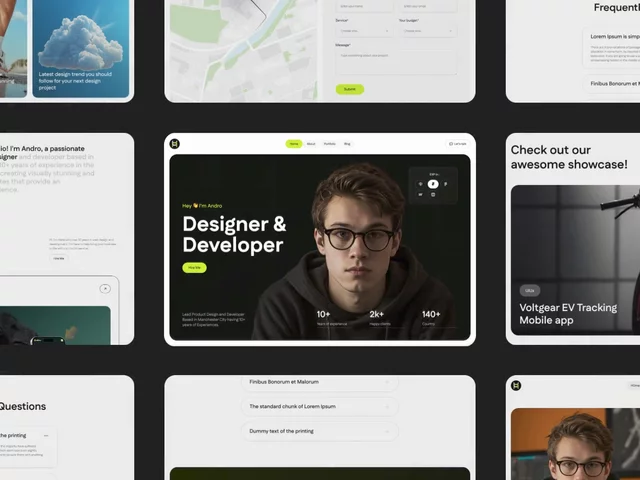Open the 'Latest design trend' cloud blog card

pyautogui.click(x=81, y=48)
